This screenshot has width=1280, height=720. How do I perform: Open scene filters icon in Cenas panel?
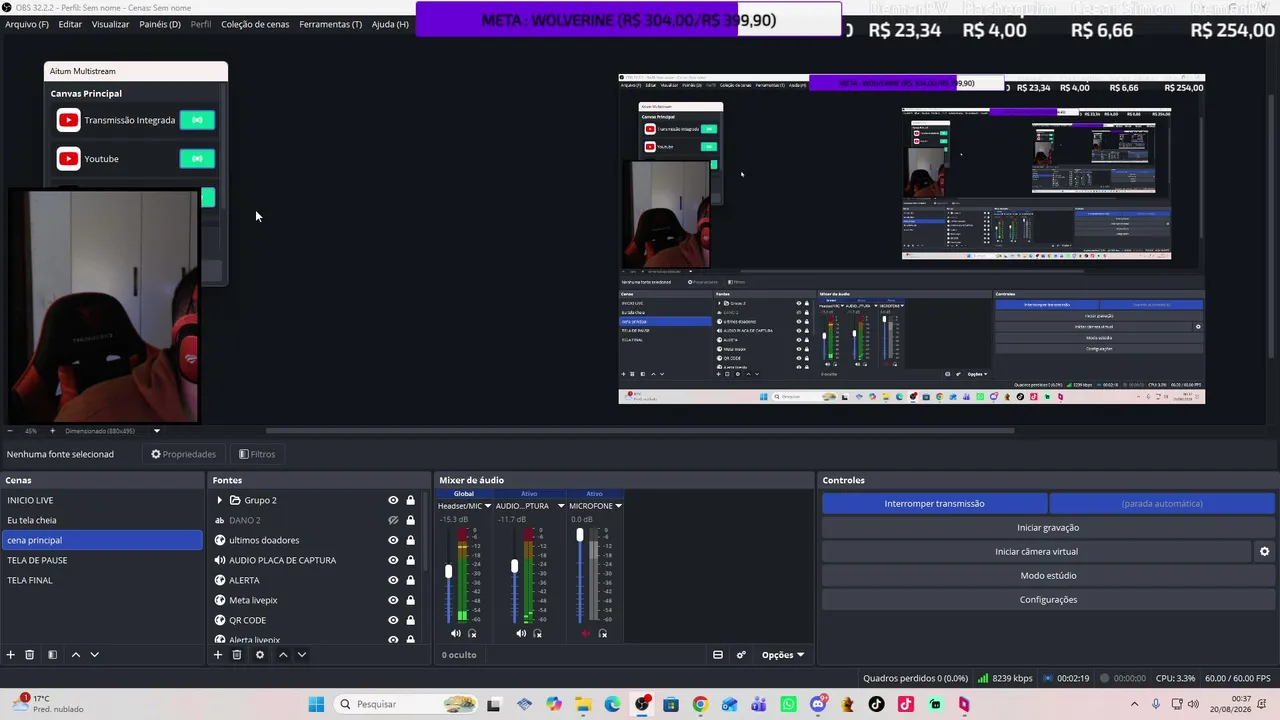click(52, 655)
